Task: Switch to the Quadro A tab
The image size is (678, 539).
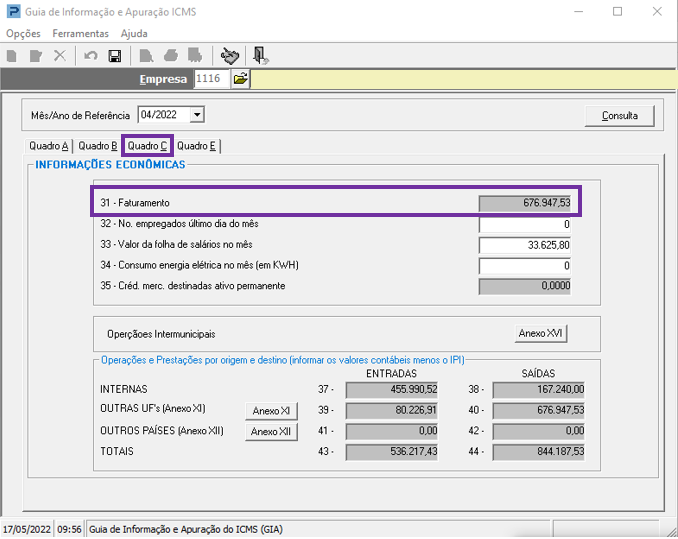Action: click(49, 146)
